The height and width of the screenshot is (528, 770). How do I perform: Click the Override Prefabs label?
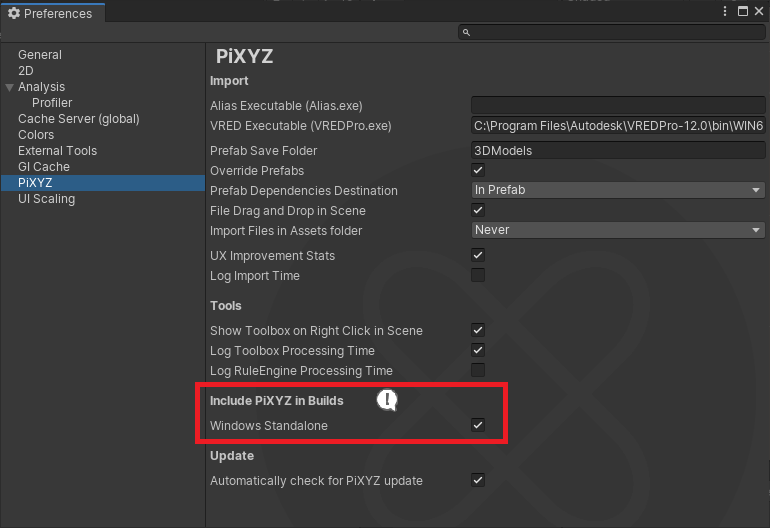click(x=257, y=171)
